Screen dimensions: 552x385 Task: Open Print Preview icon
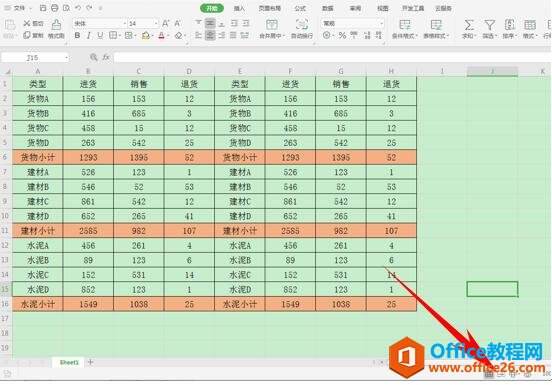click(x=66, y=8)
